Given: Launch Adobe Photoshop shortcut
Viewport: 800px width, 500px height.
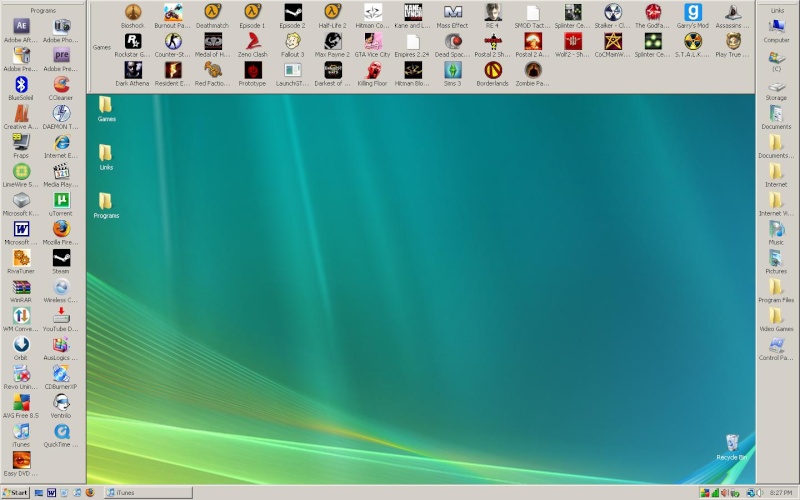Looking at the screenshot, I should [x=61, y=30].
